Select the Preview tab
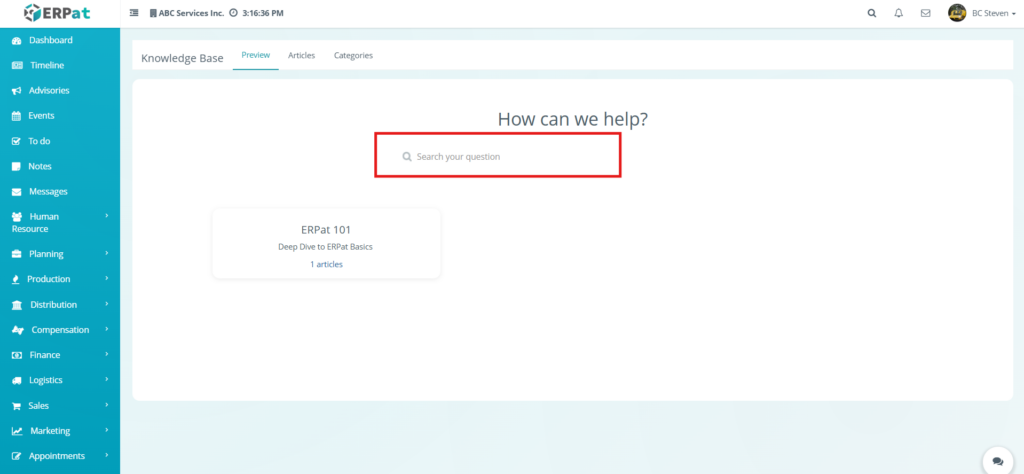 click(255, 56)
